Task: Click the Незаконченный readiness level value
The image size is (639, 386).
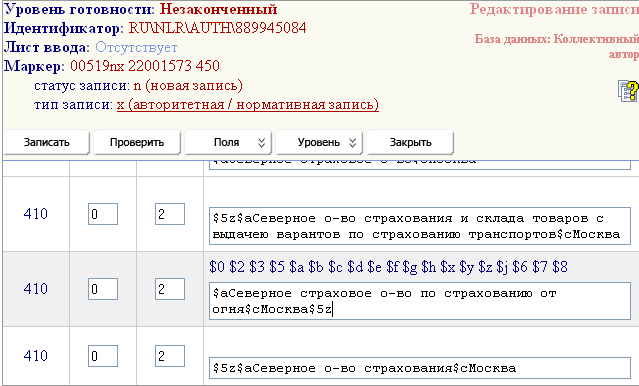Action: click(x=218, y=9)
